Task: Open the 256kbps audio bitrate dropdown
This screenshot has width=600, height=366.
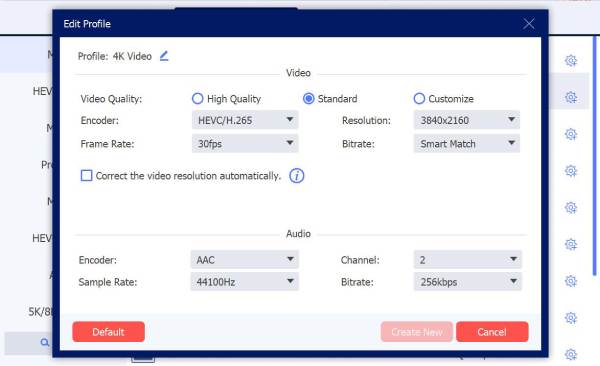Action: (x=468, y=282)
